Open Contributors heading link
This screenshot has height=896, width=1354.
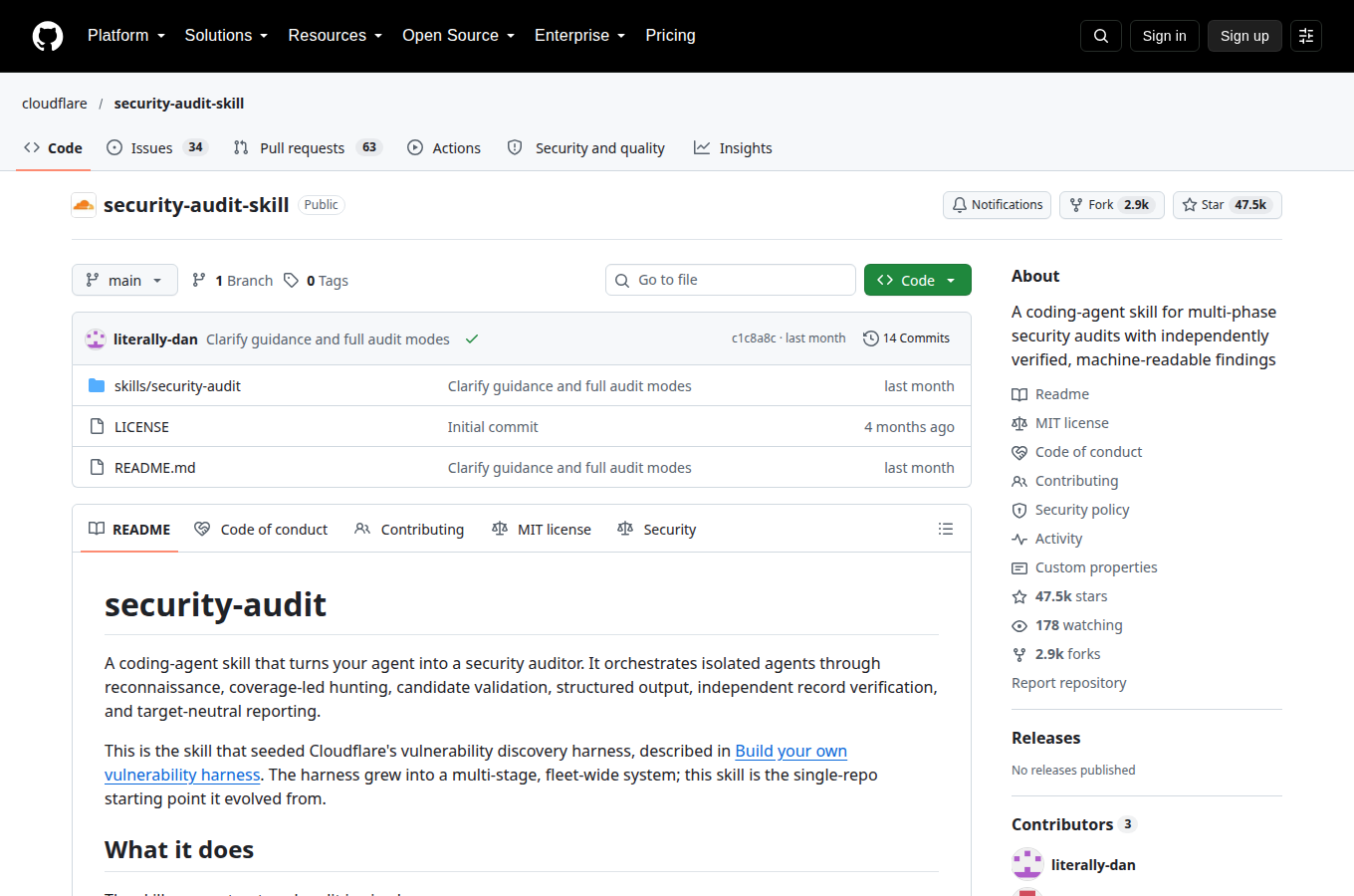coord(1074,824)
